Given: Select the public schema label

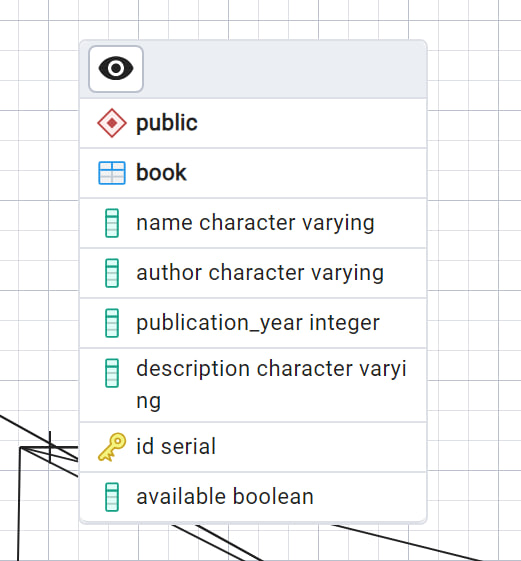Looking at the screenshot, I should click(x=167, y=123).
